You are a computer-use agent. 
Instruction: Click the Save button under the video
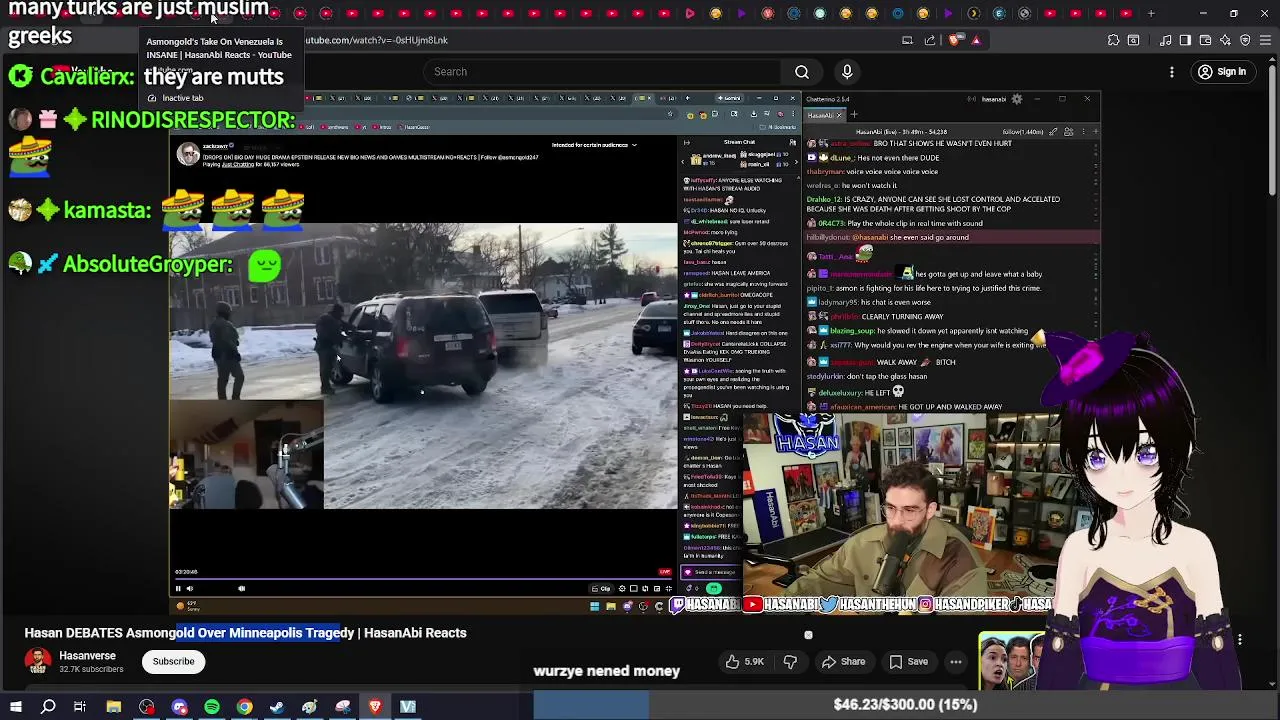pyautogui.click(x=908, y=661)
